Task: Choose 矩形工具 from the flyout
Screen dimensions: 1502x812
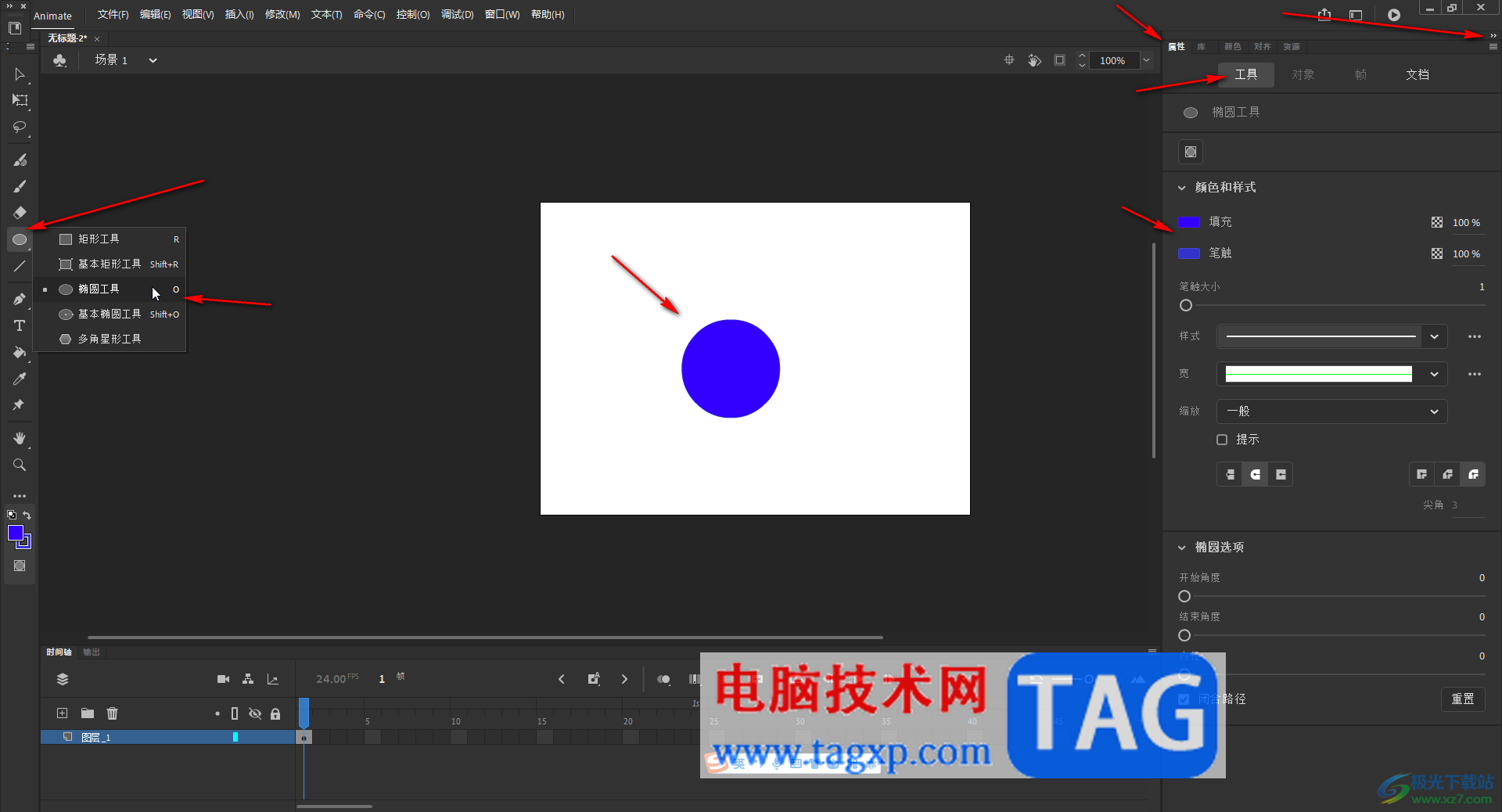Action: (110, 239)
